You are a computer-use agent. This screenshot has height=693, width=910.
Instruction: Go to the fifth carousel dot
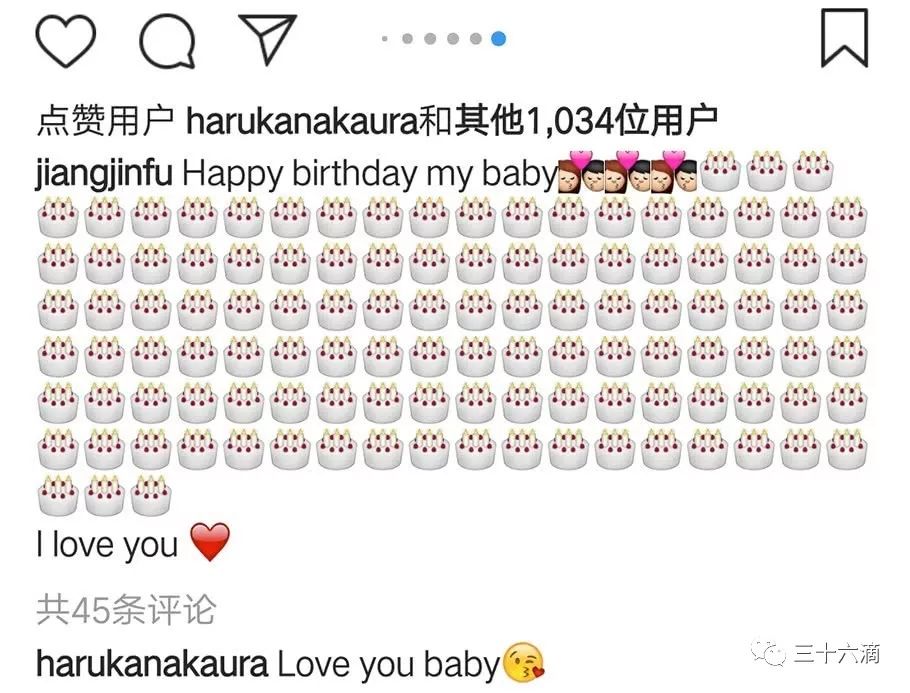(x=475, y=39)
